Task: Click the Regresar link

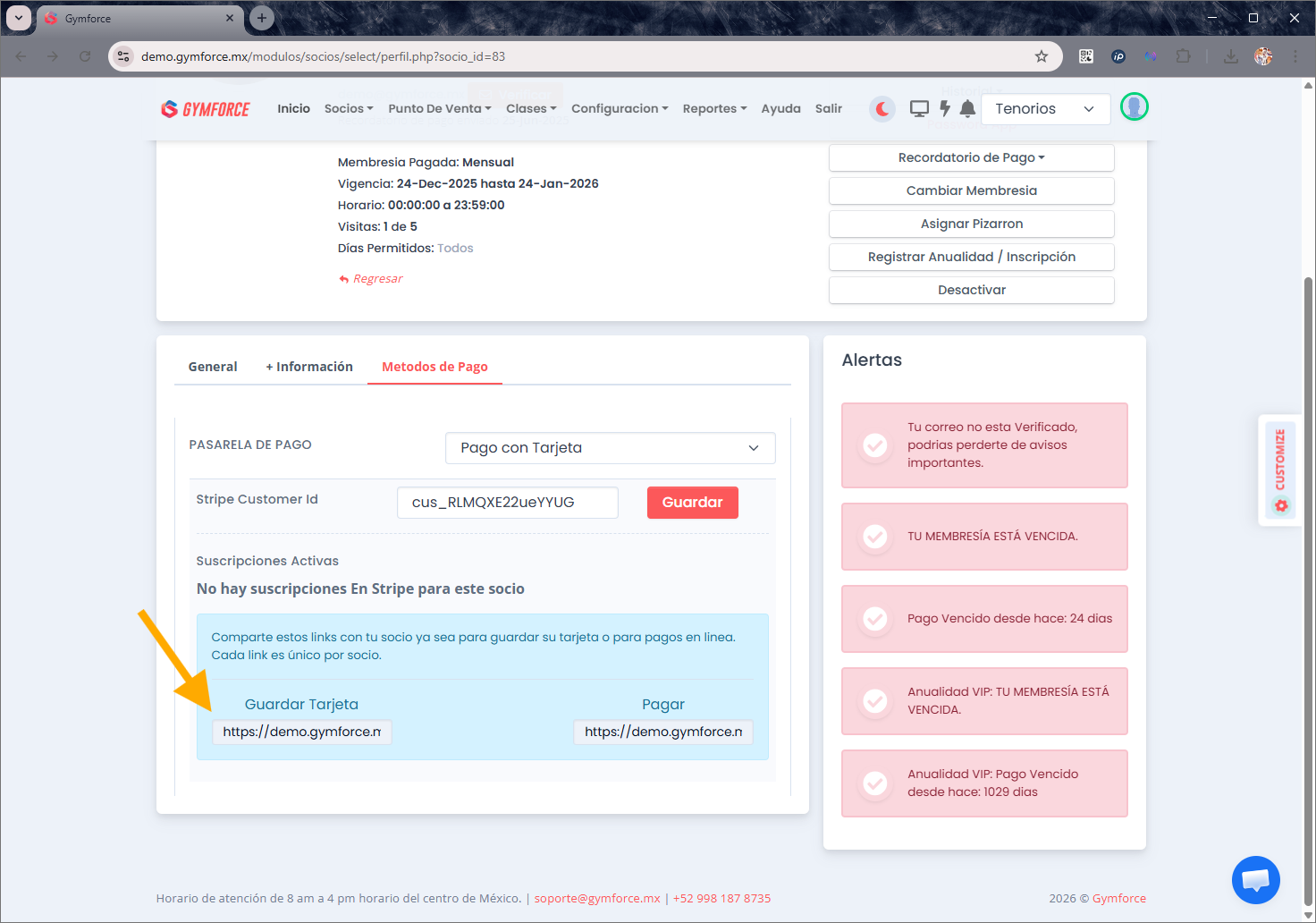Action: [x=377, y=279]
